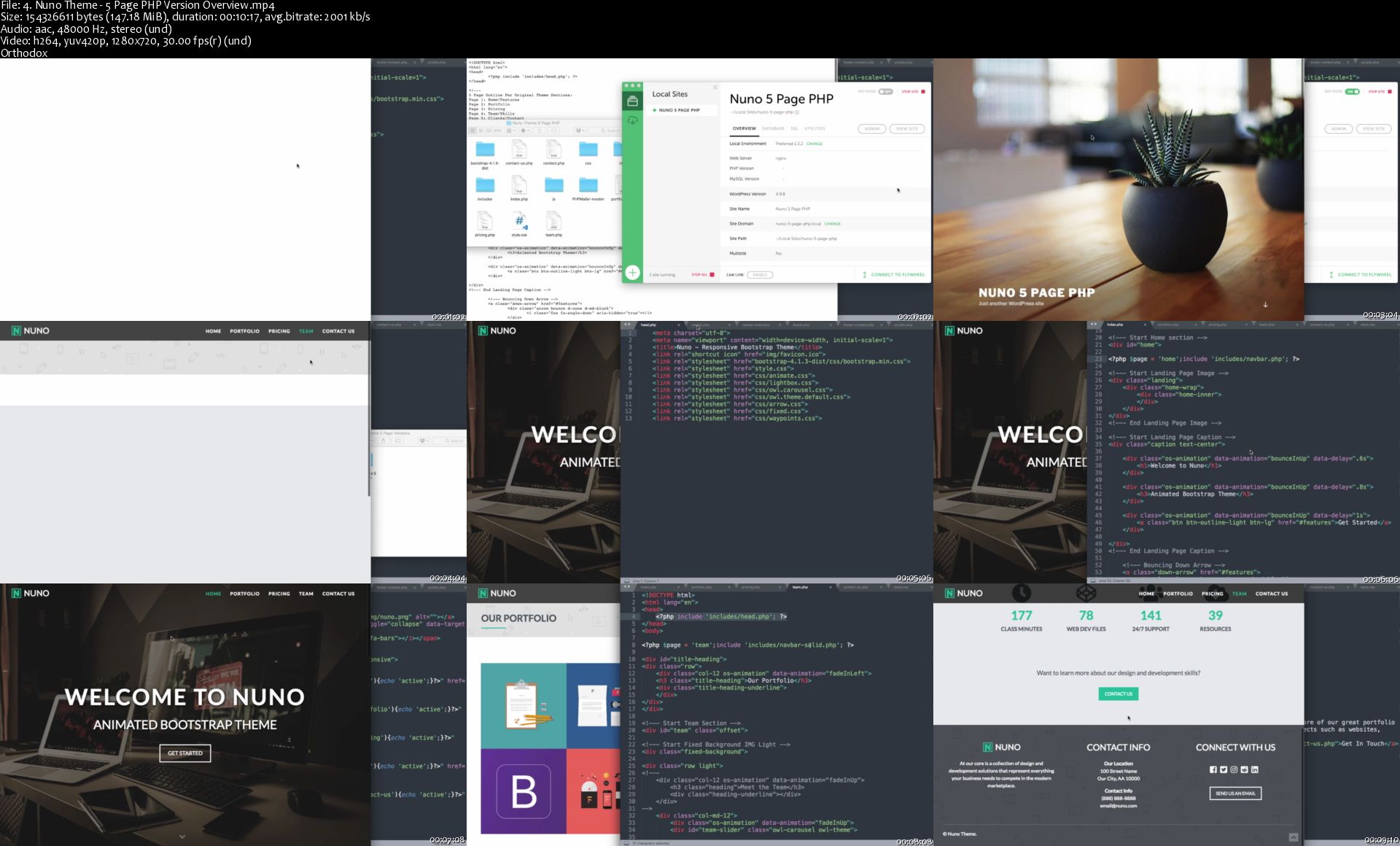This screenshot has height=846, width=1400.
Task: Switch to the Overview tab in Local
Action: [x=744, y=128]
